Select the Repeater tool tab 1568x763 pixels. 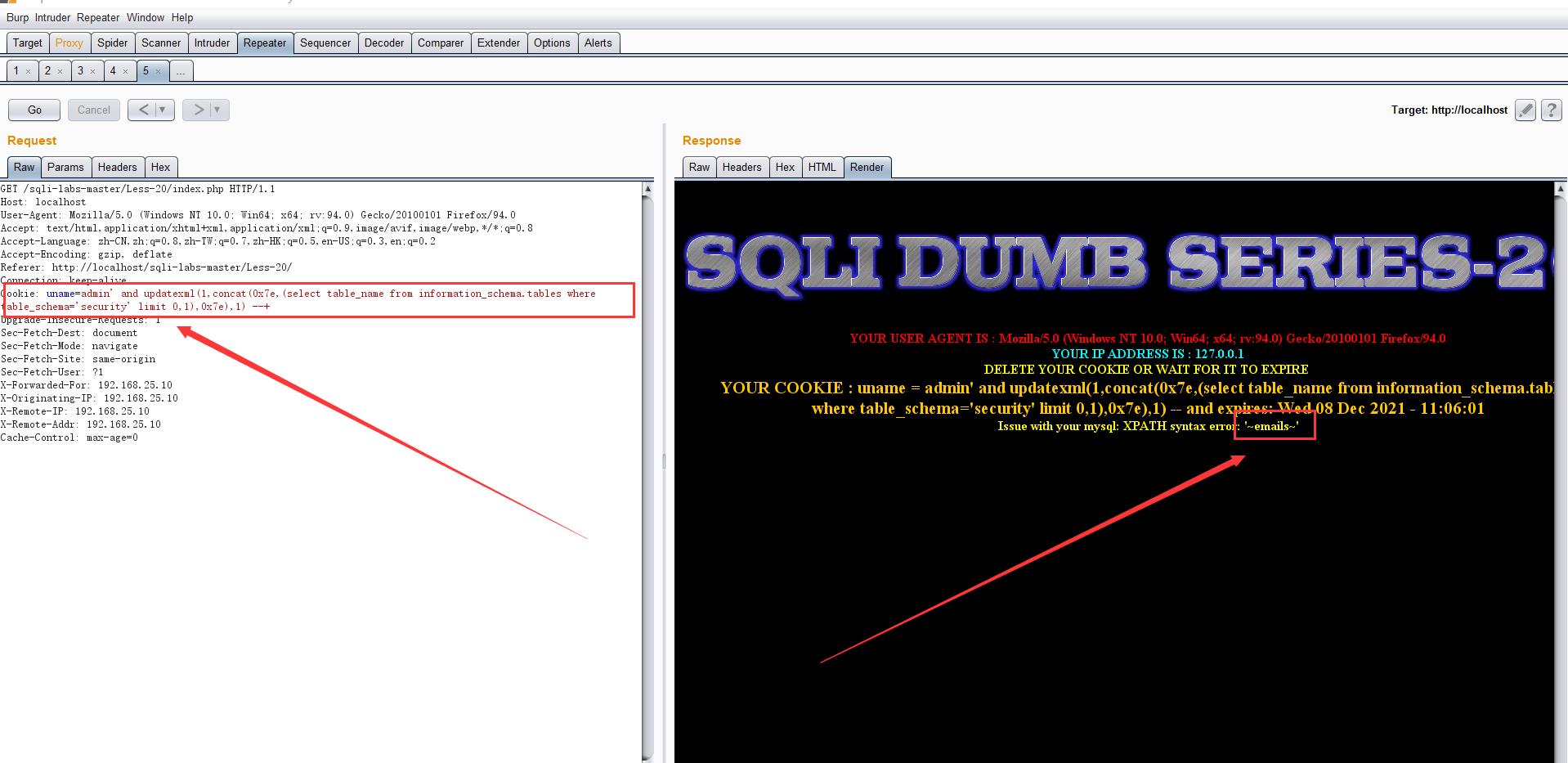(x=265, y=43)
